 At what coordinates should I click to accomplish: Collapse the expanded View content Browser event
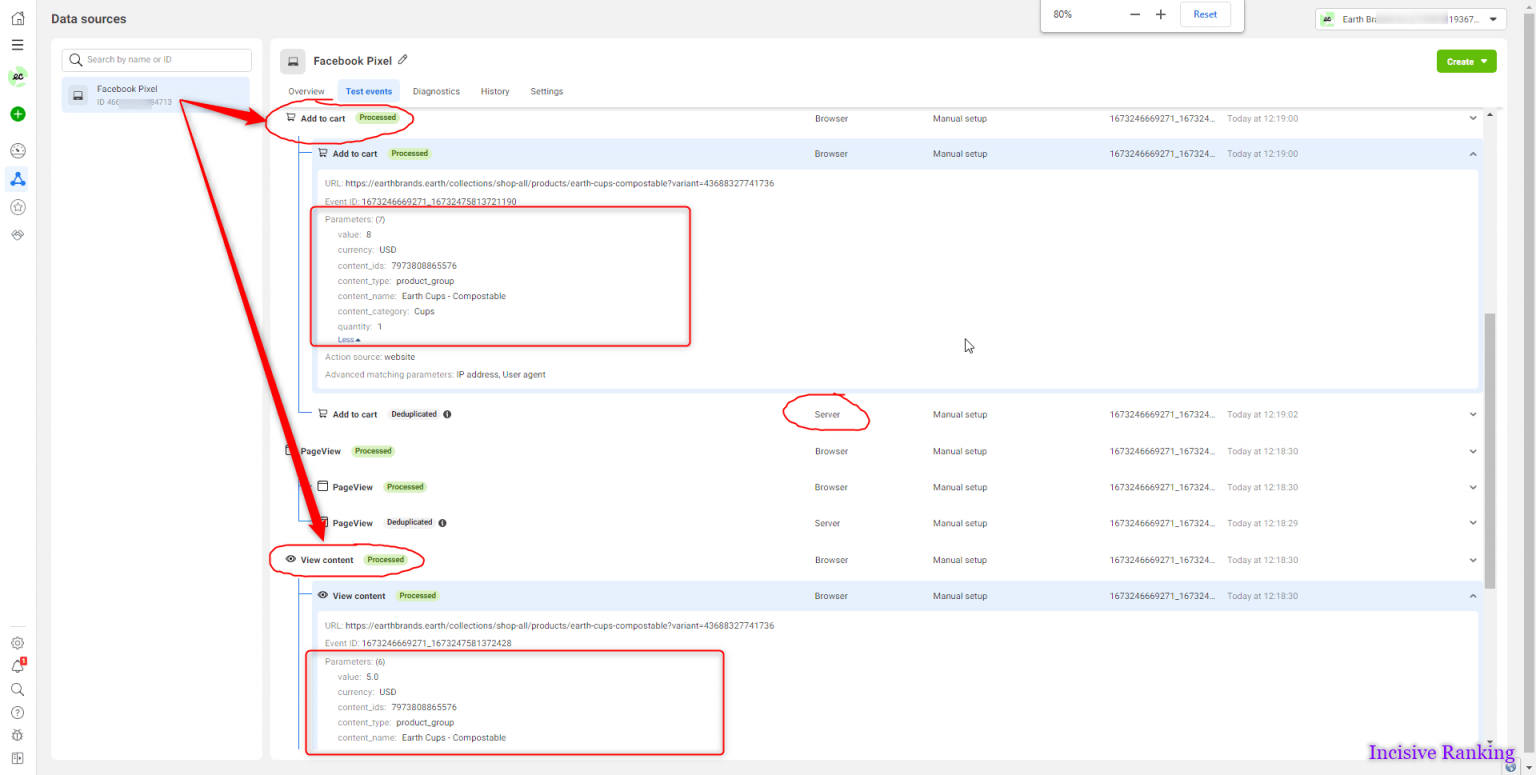(1472, 596)
